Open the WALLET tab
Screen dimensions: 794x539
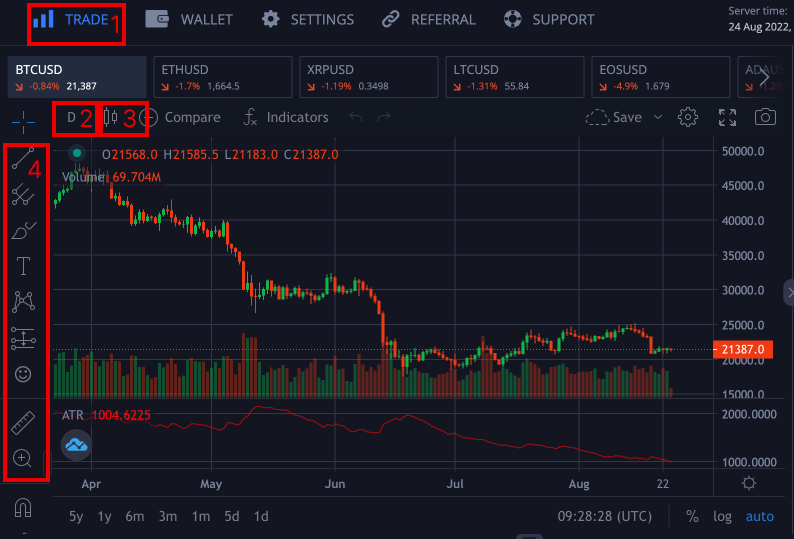tap(189, 19)
